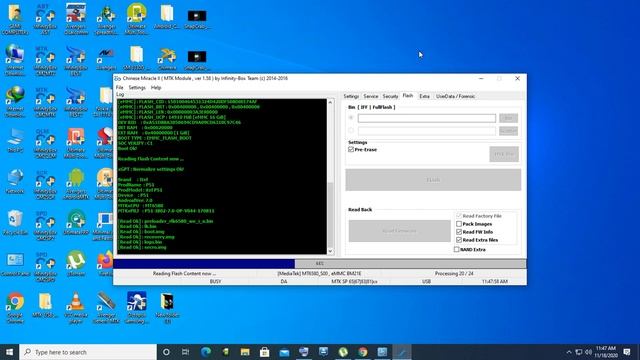Enable the NAND Extra checkbox
This screenshot has height=360, width=640.
[x=456, y=249]
